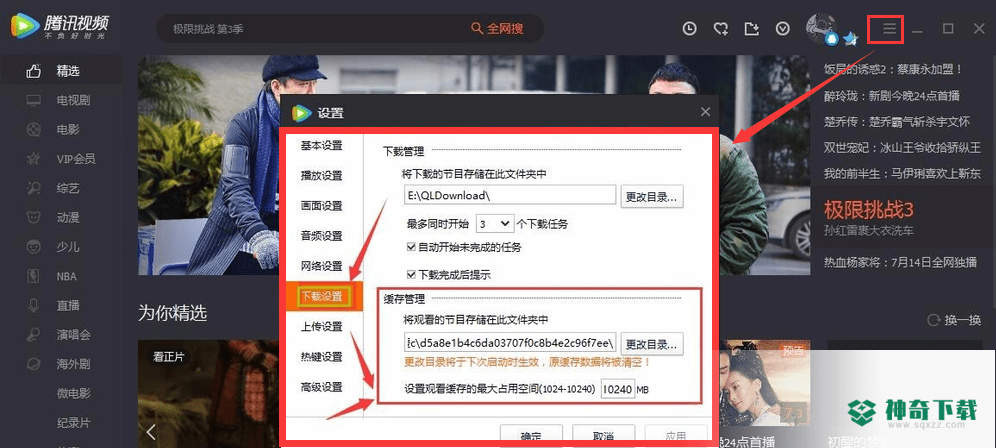The height and width of the screenshot is (448, 996).
Task: Open 饭局的诱惑2 headline
Action: [x=893, y=69]
